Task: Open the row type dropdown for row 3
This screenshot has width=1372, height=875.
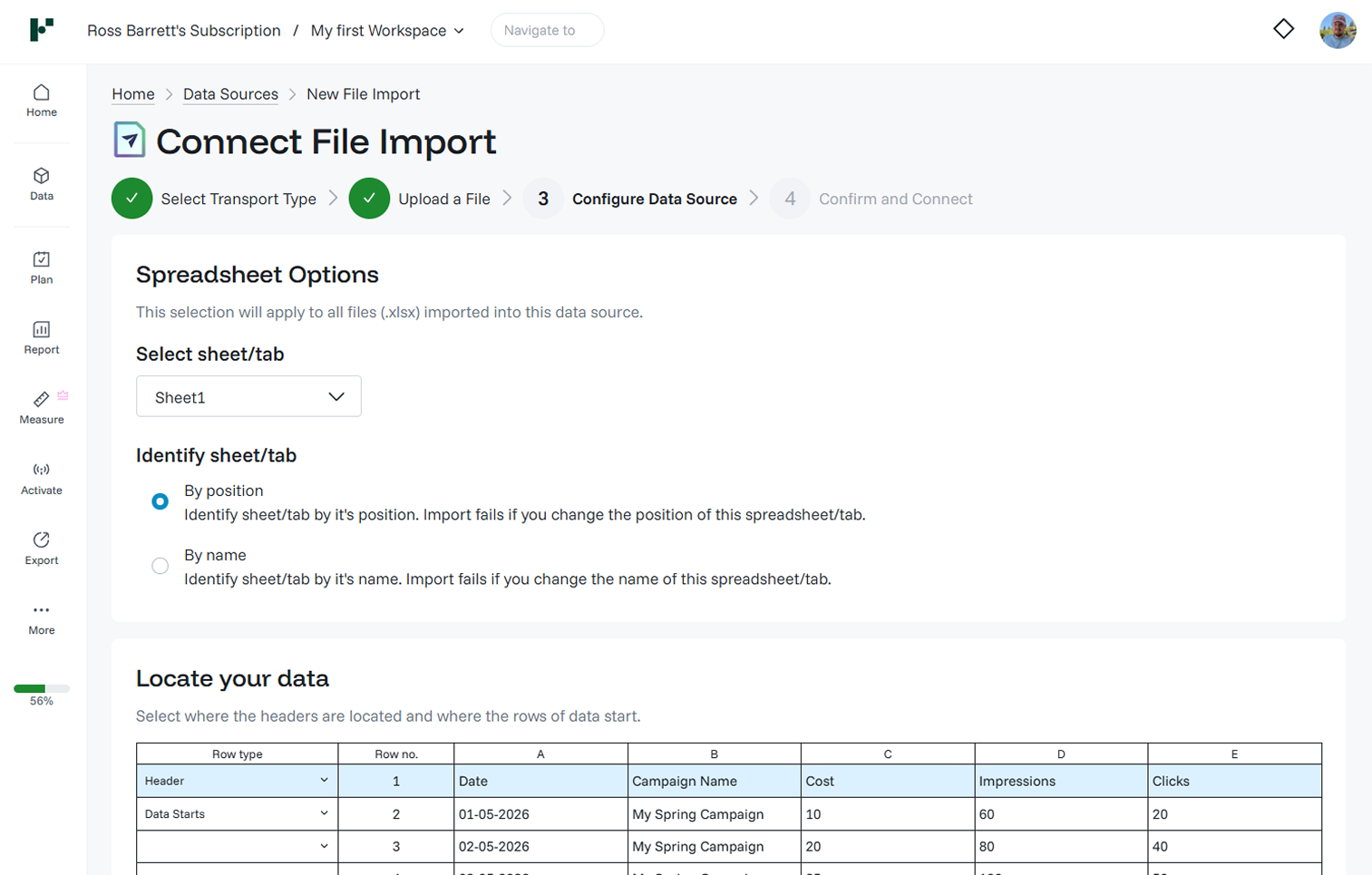Action: coord(237,846)
